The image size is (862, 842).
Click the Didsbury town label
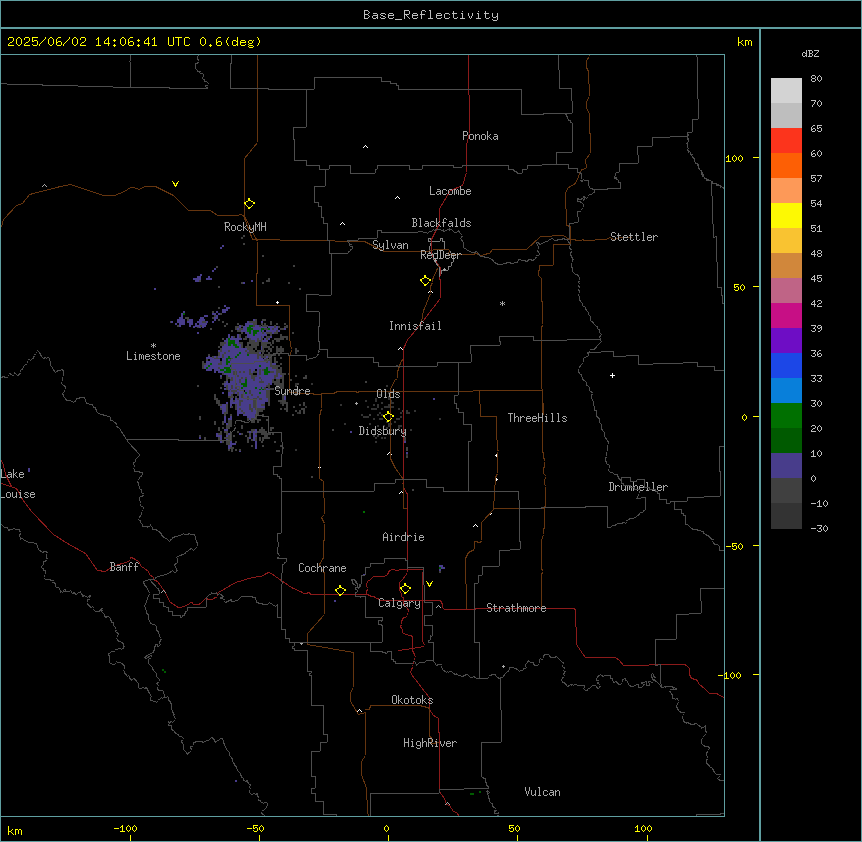pos(383,431)
